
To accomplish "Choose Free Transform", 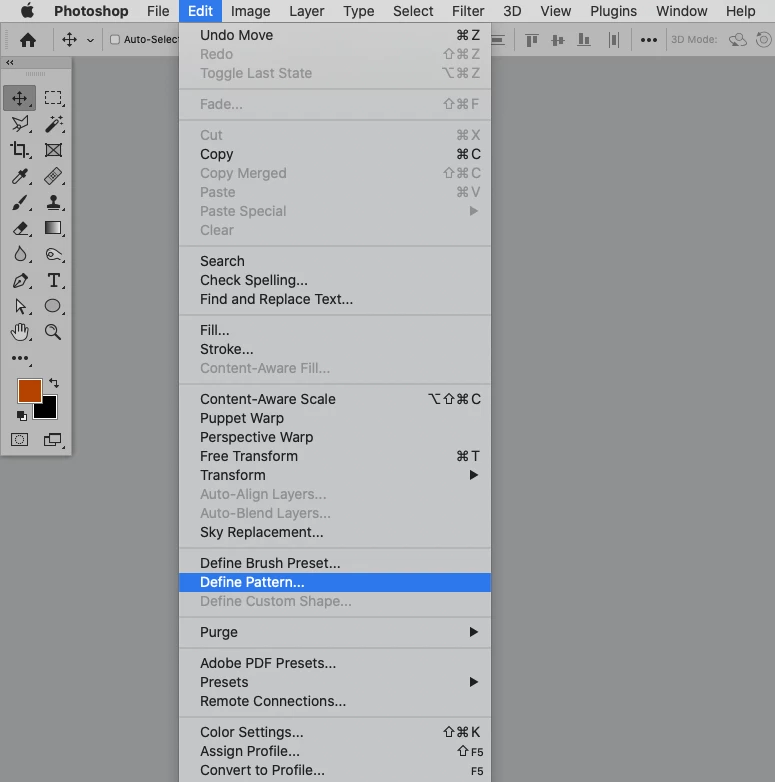I will click(x=335, y=456).
